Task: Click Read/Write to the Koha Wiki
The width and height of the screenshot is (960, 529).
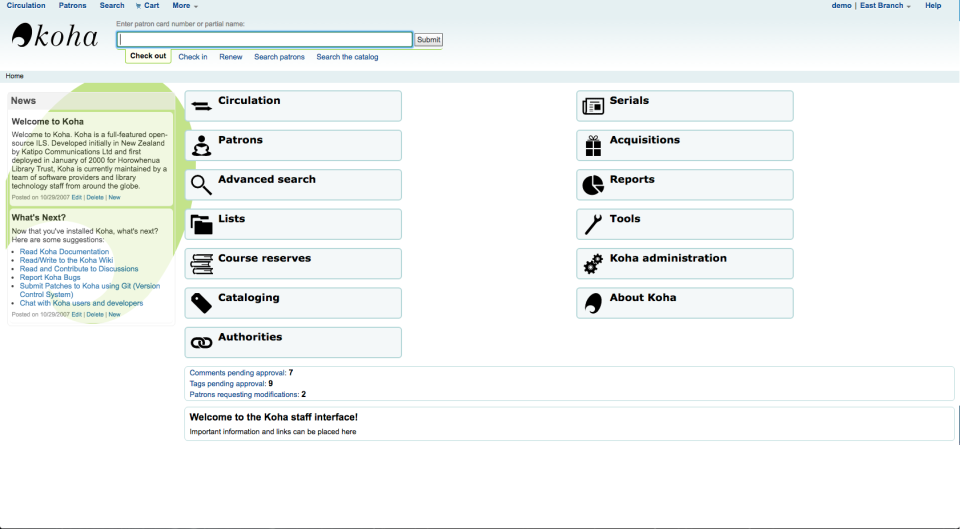Action: point(66,260)
